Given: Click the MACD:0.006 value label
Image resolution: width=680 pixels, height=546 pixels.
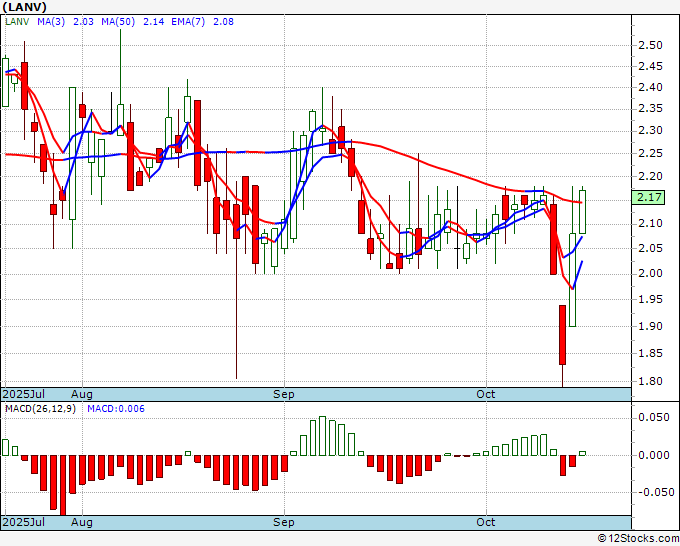Looking at the screenshot, I should 116,409.
